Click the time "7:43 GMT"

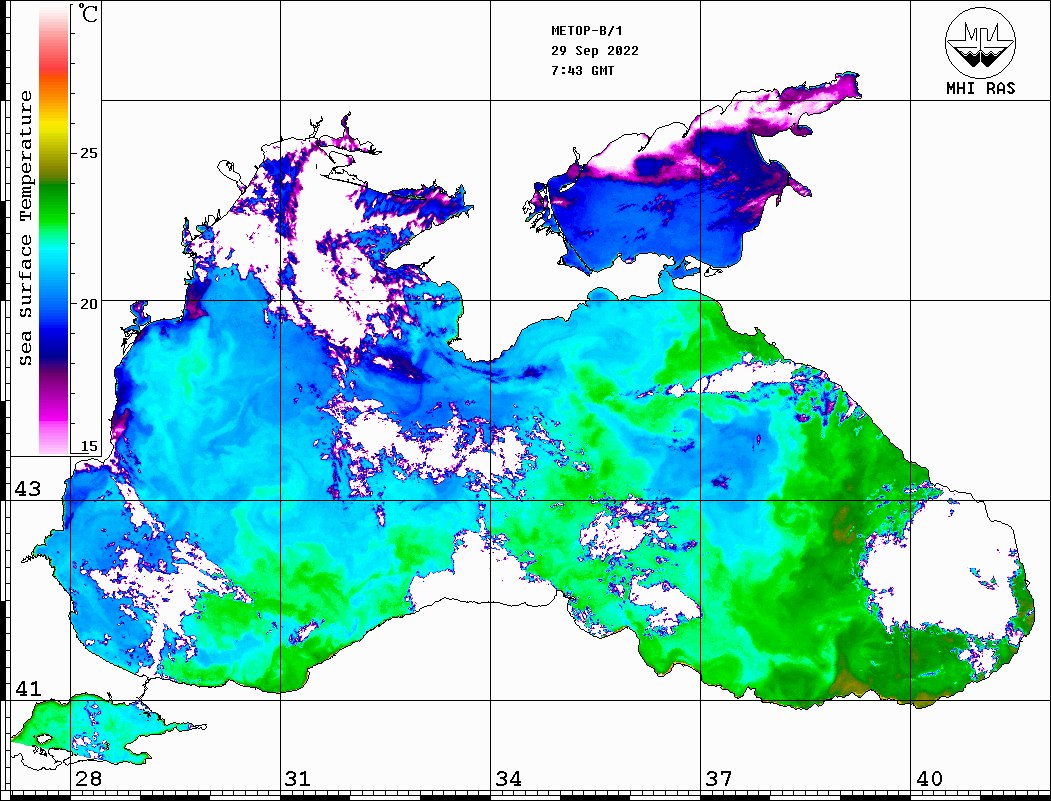(582, 71)
